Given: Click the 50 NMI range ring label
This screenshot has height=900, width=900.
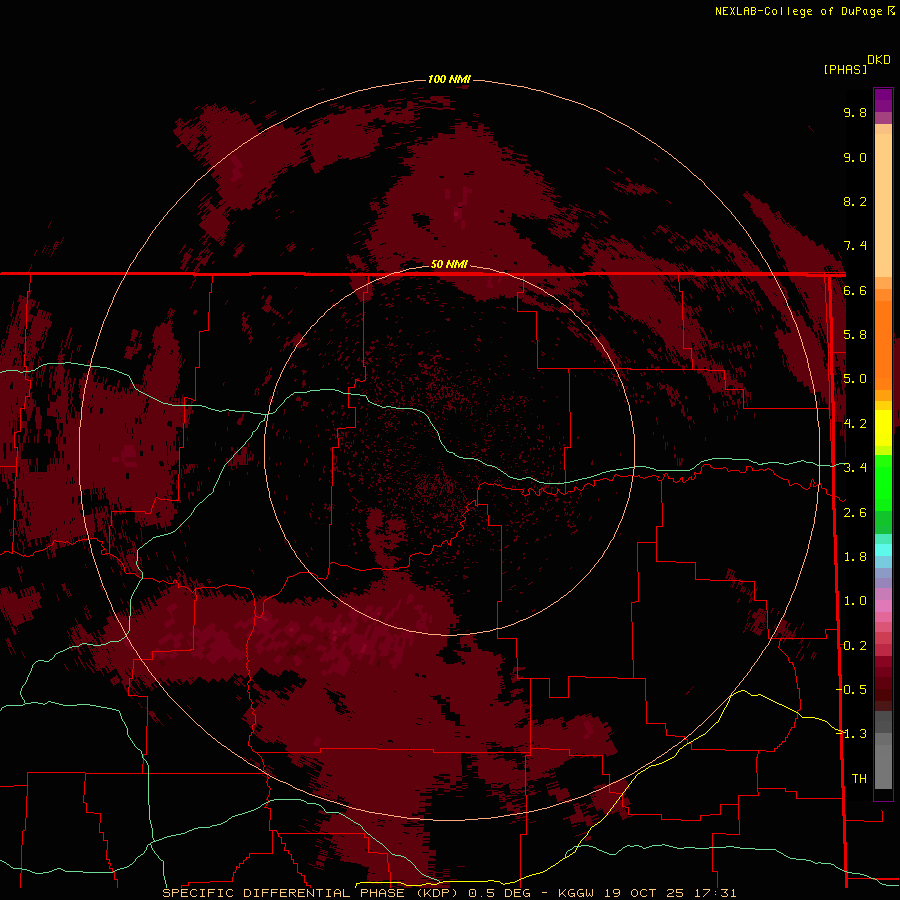Looking at the screenshot, I should point(449,264).
